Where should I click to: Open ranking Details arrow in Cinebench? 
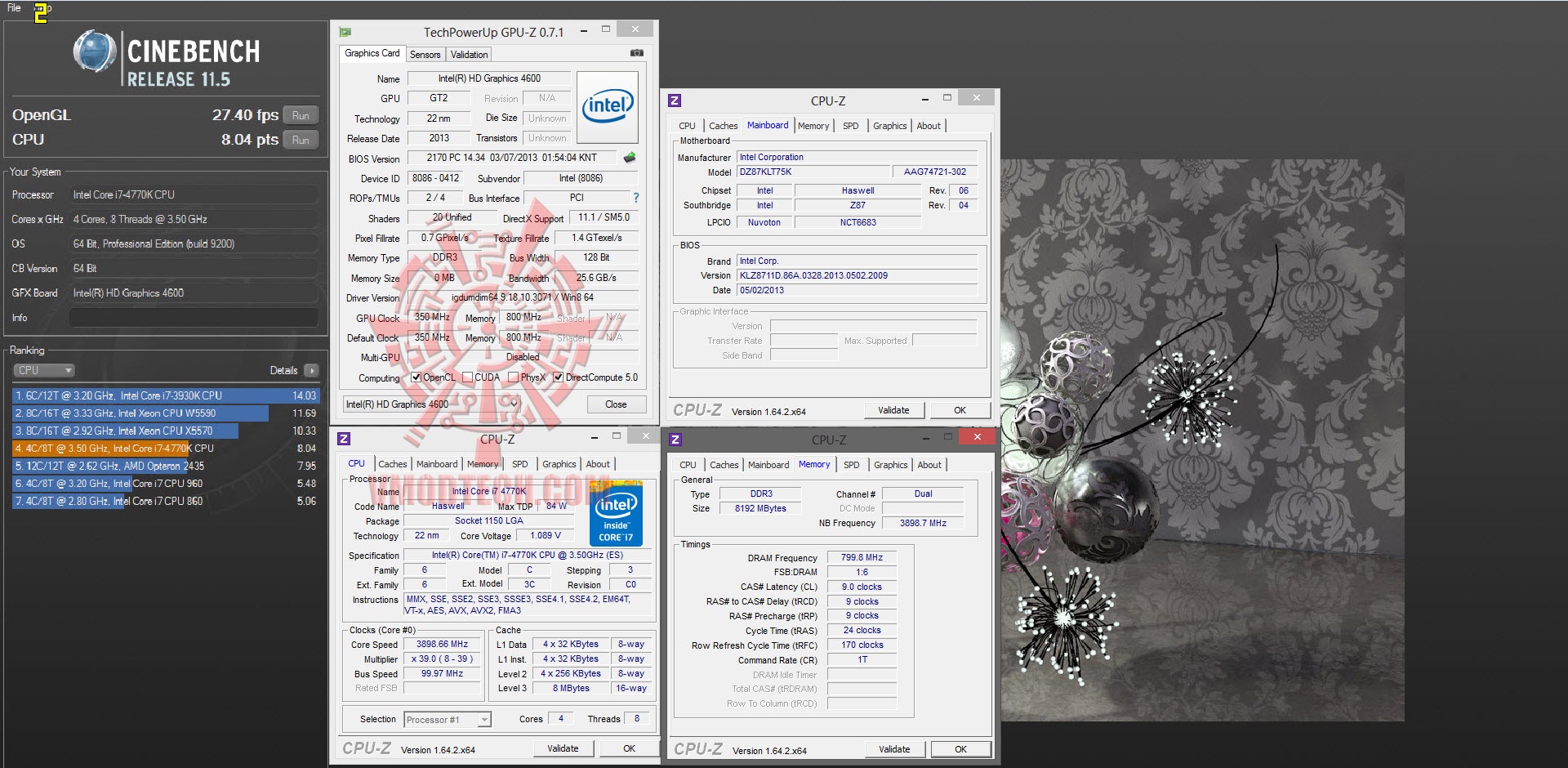tap(311, 370)
